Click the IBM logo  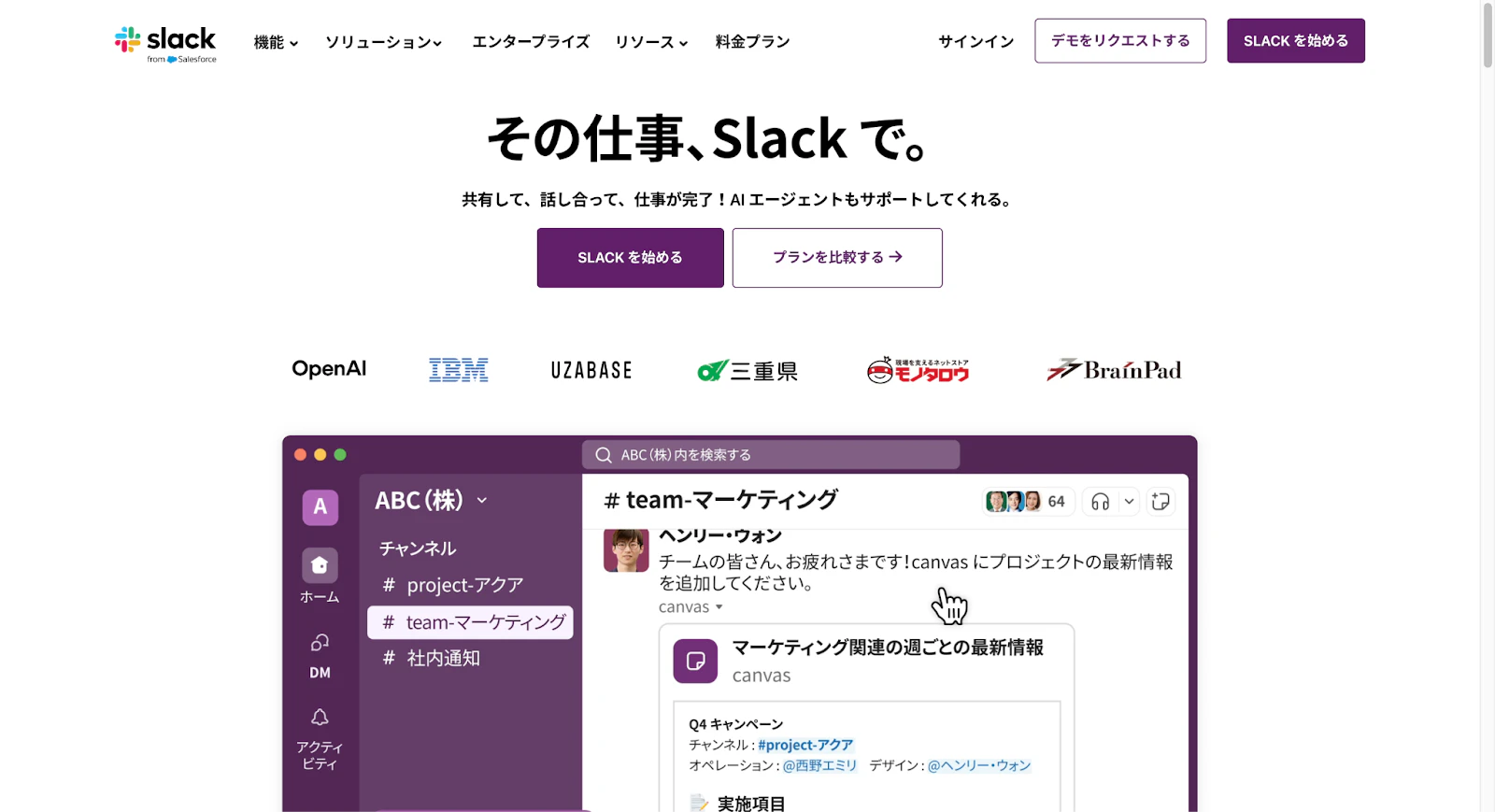(x=458, y=370)
